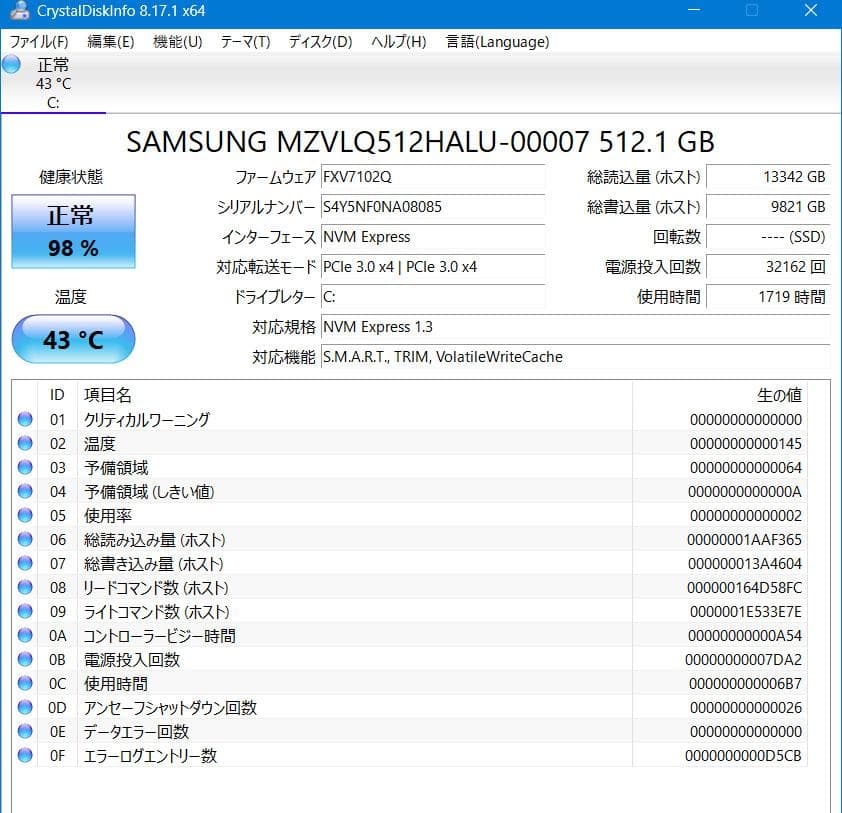Open the ファイル(F) menu
Screen dimensions: 842x813
click(38, 42)
